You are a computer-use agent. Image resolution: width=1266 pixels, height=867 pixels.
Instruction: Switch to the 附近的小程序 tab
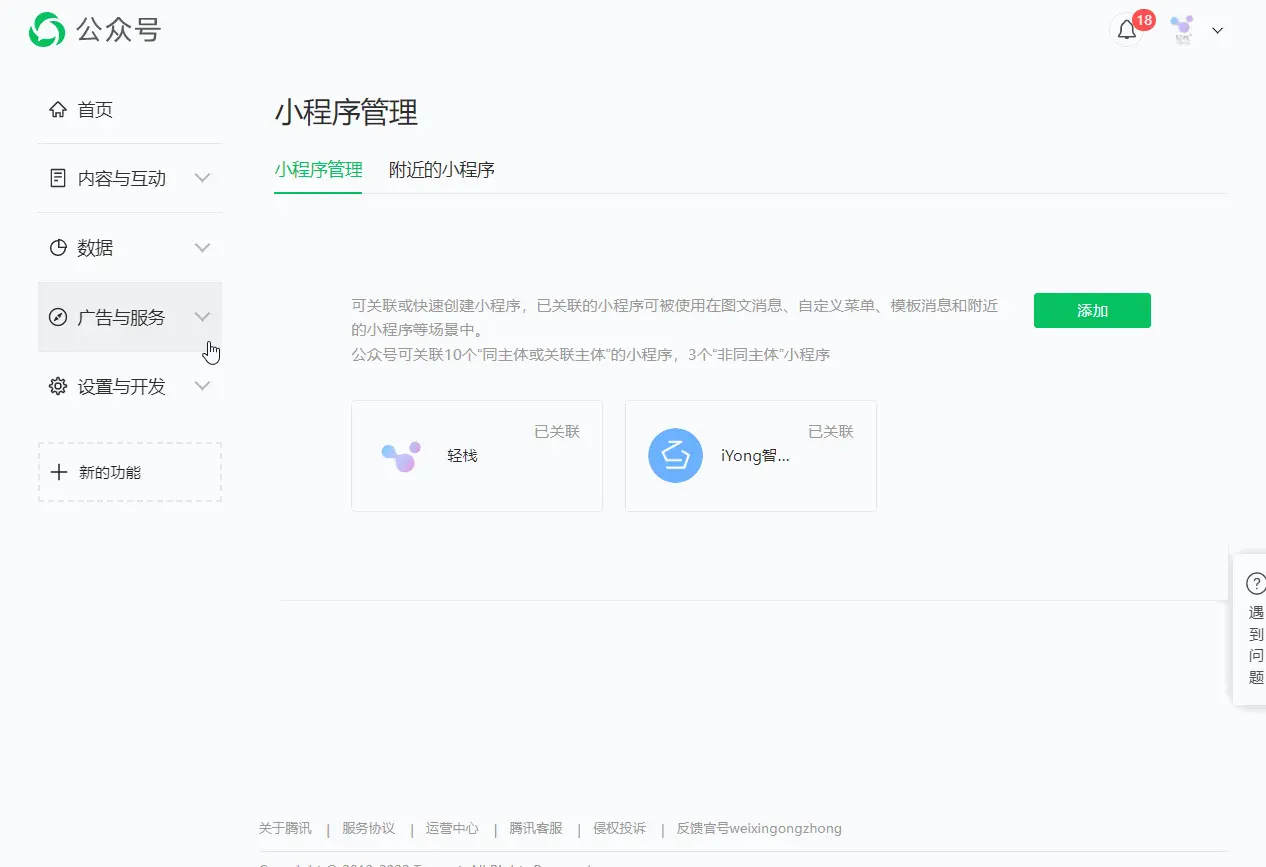coord(441,170)
